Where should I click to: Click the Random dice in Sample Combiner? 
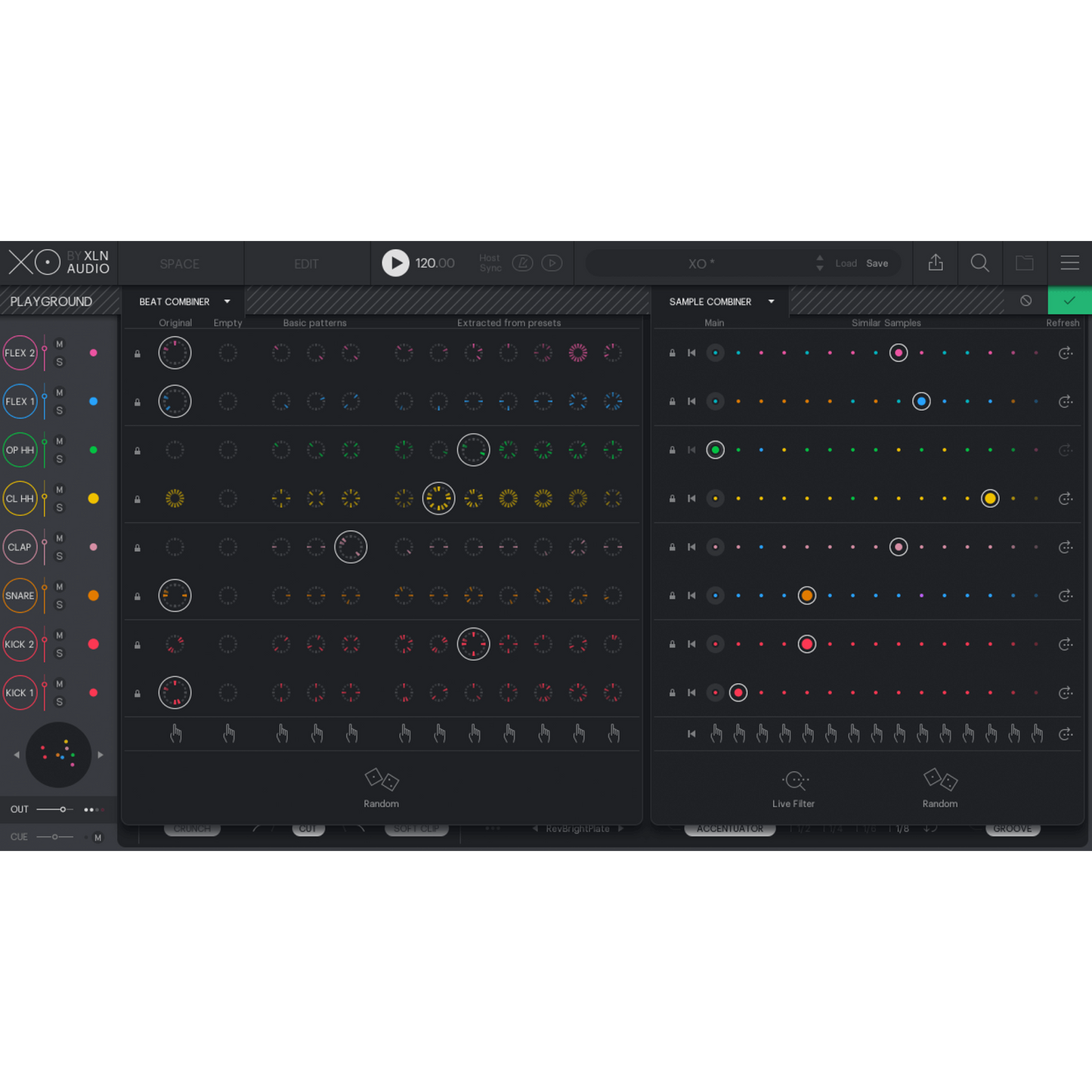(940, 779)
